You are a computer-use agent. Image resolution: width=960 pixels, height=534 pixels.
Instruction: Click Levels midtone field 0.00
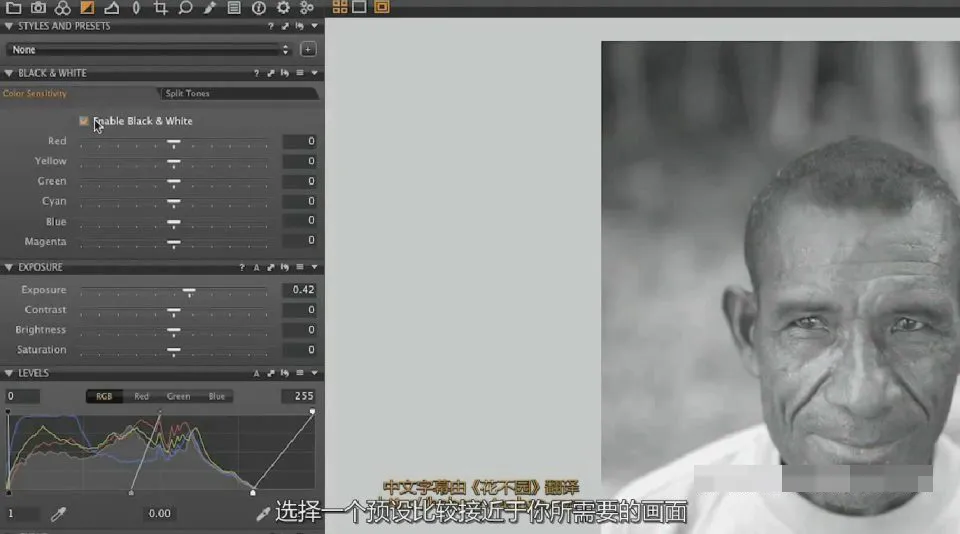pyautogui.click(x=159, y=514)
